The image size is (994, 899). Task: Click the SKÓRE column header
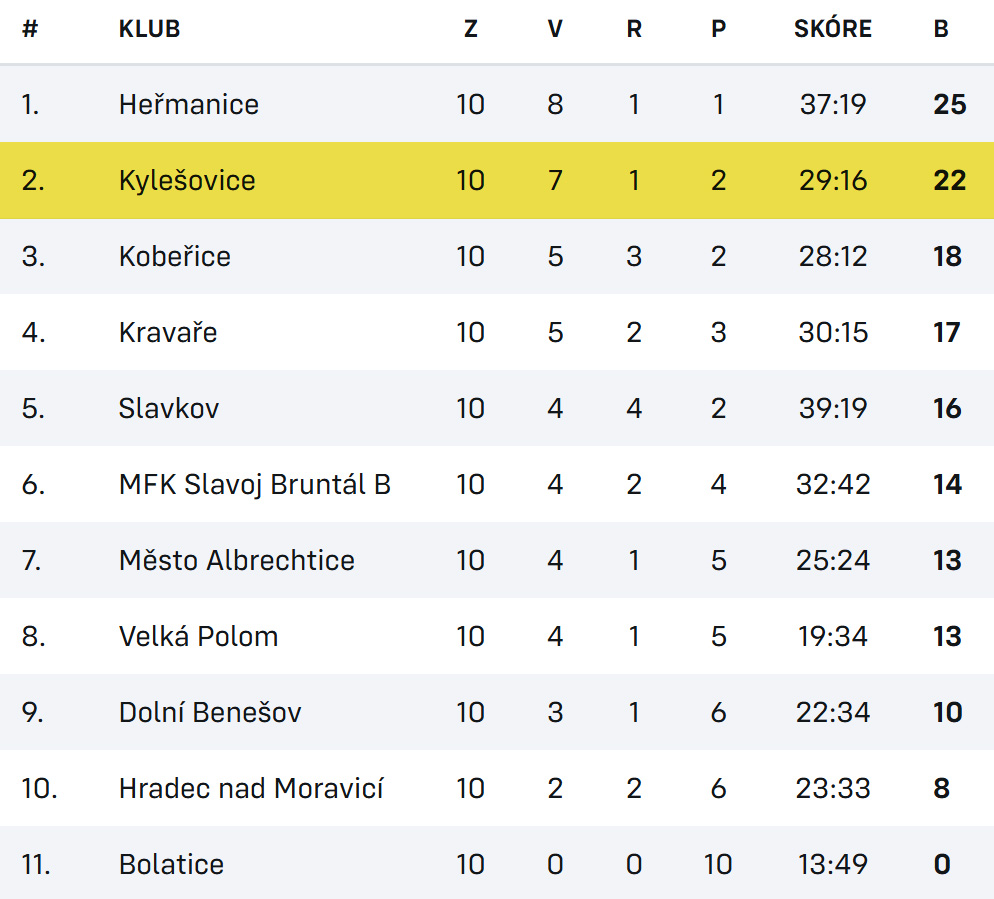[832, 29]
